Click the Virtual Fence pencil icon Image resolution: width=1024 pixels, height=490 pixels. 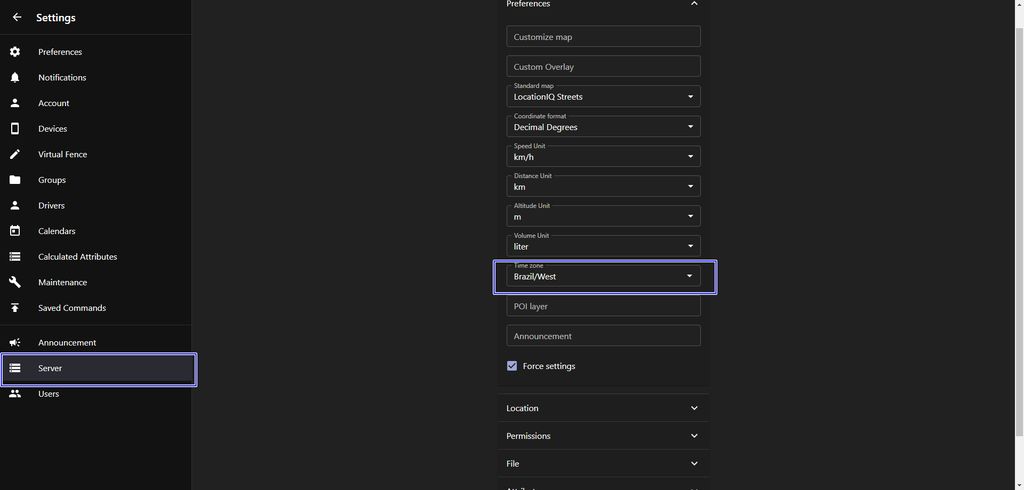click(x=15, y=154)
